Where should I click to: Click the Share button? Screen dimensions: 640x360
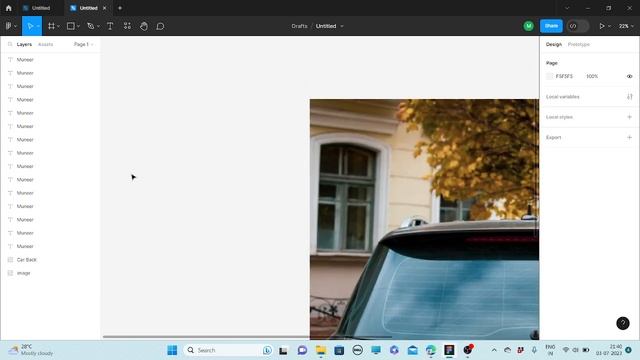click(551, 26)
